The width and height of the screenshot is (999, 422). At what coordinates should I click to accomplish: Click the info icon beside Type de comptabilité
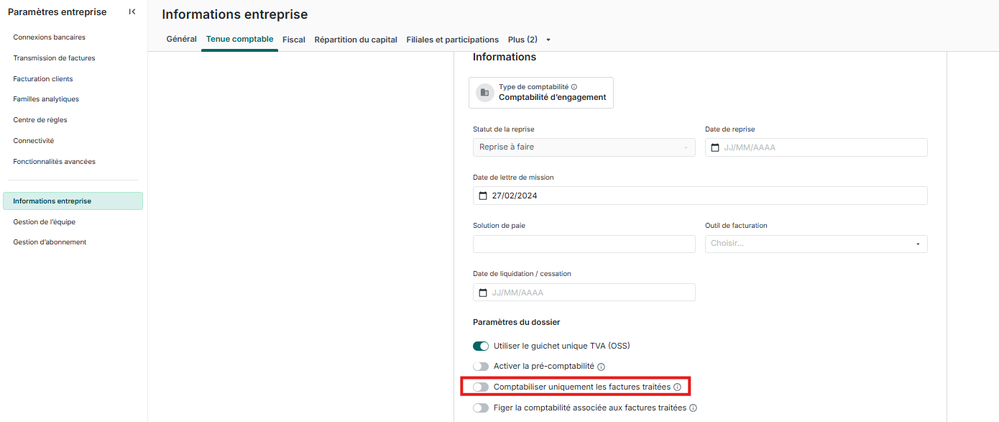click(x=574, y=87)
